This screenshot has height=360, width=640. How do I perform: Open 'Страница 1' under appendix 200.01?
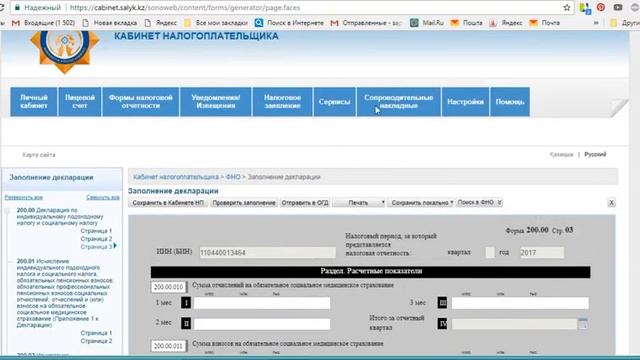pos(96,333)
